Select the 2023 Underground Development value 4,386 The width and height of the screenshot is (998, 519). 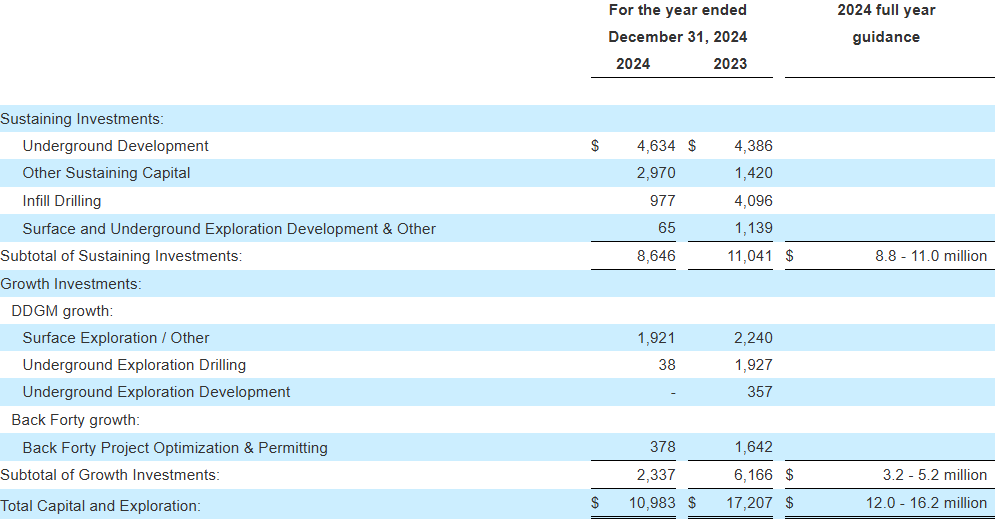pos(753,146)
